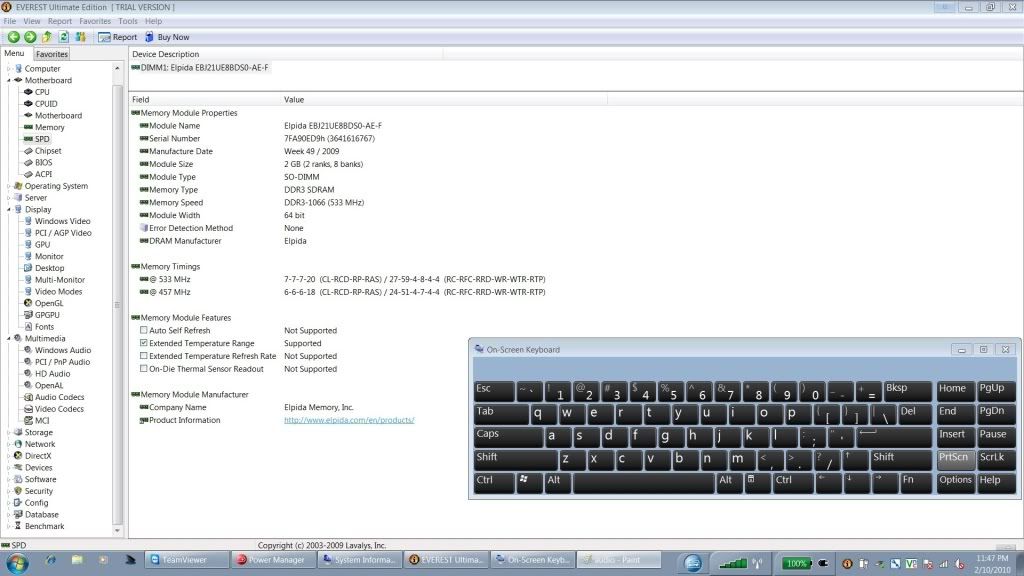The image size is (1024, 576).
Task: Open the Elpida product information link
Action: (x=349, y=420)
